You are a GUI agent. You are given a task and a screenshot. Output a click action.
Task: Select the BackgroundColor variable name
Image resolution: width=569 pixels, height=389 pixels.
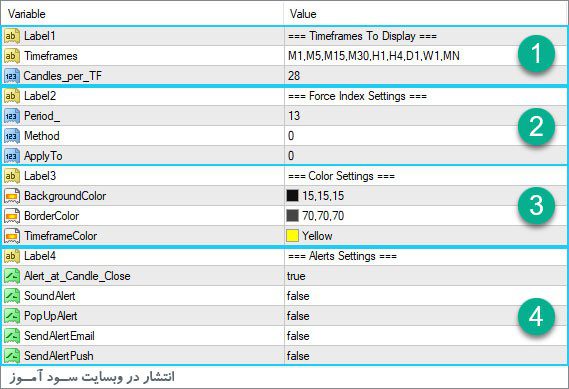click(65, 196)
